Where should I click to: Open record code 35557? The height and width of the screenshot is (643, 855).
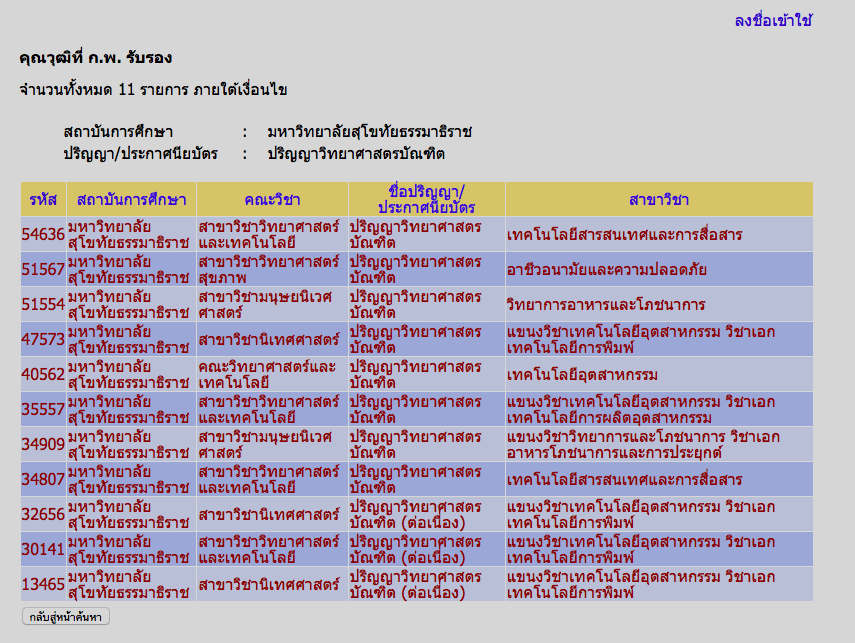tap(43, 409)
